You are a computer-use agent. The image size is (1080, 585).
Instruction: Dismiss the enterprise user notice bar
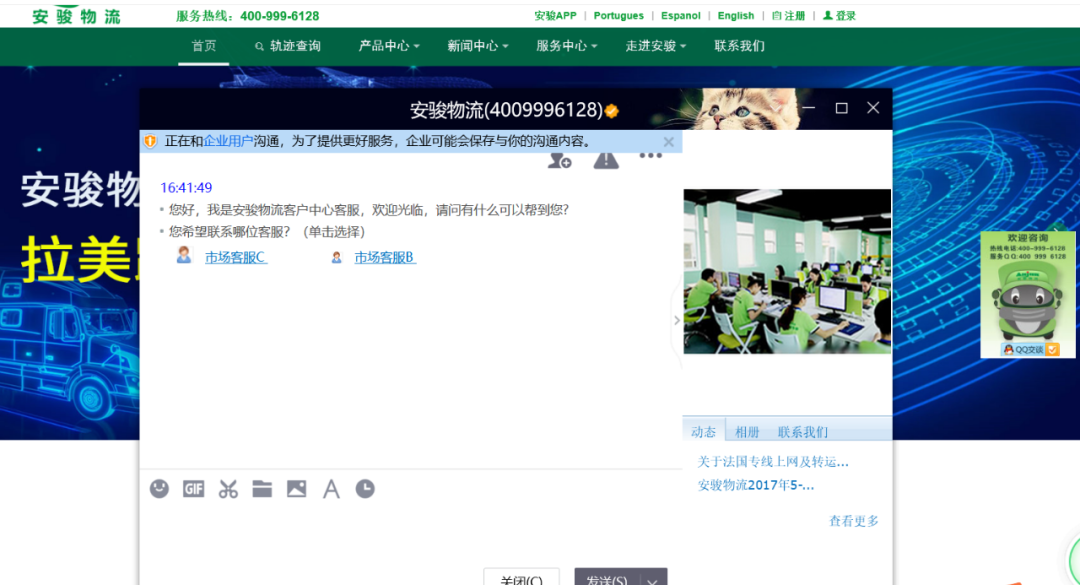point(669,142)
